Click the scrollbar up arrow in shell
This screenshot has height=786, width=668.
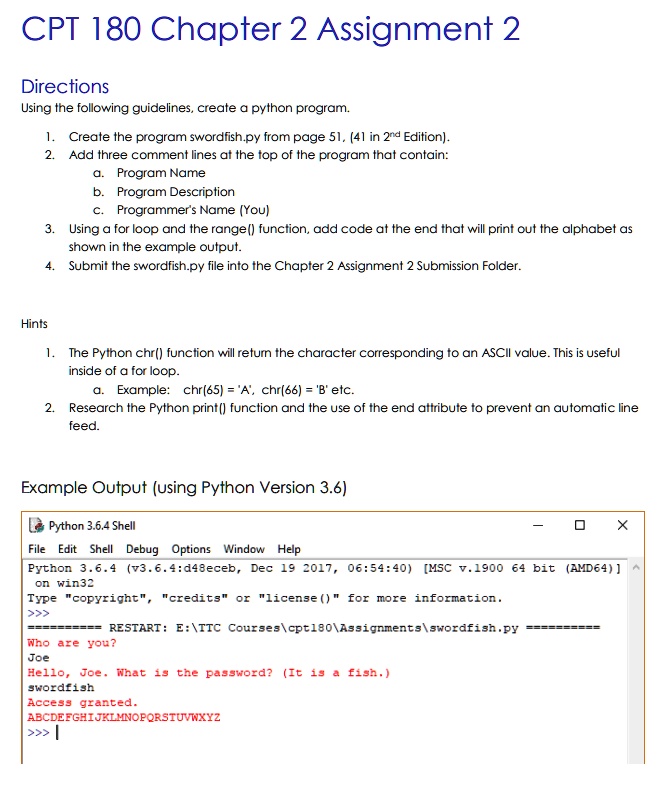(636, 567)
